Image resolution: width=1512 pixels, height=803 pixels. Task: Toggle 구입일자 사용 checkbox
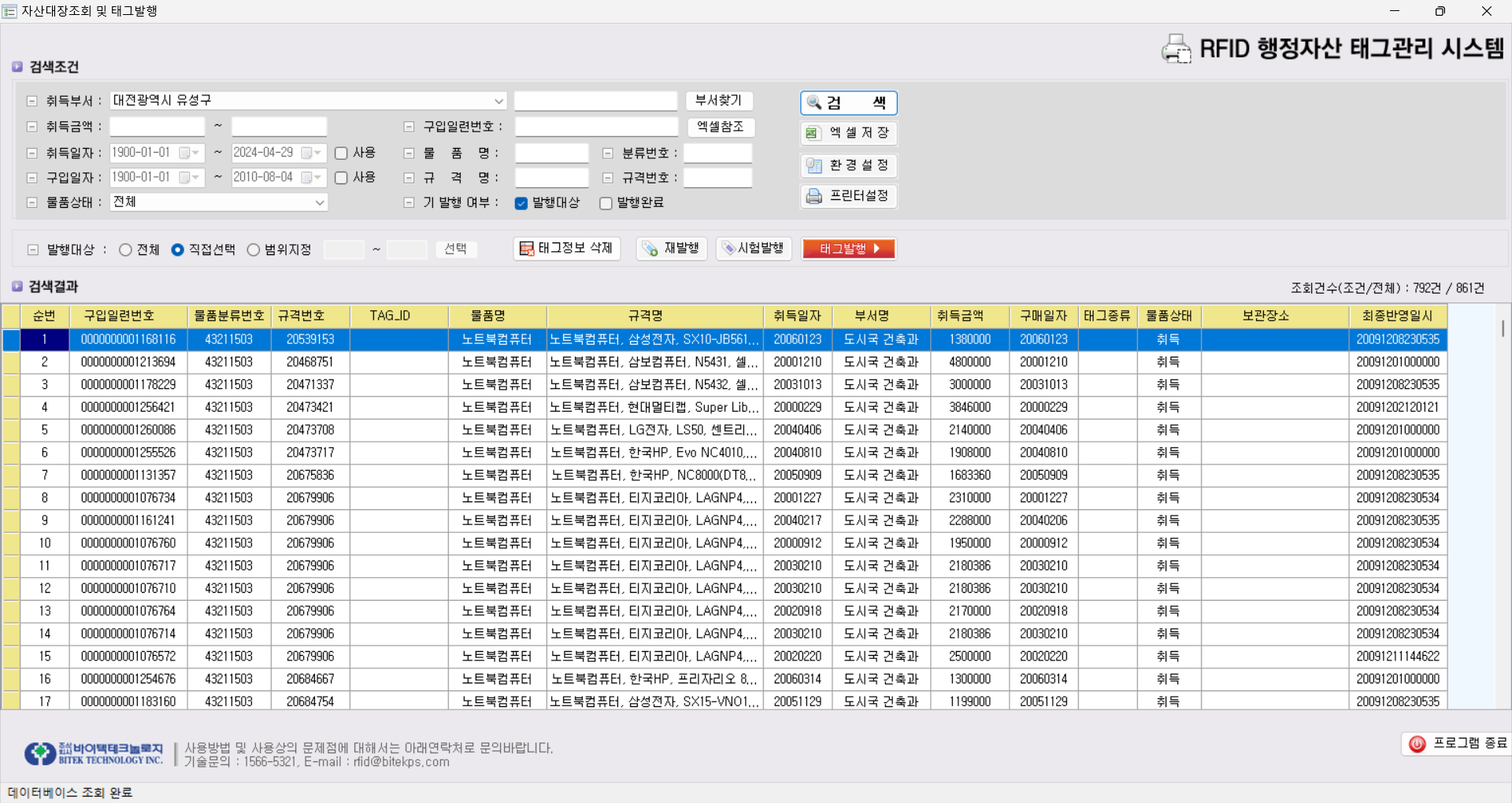click(x=341, y=178)
